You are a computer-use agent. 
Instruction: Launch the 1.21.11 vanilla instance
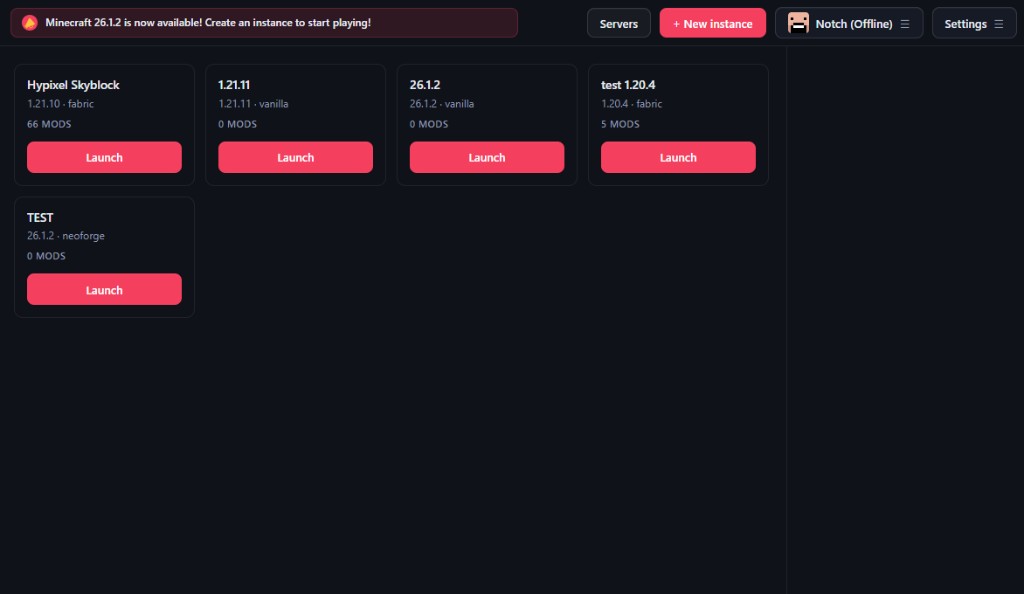click(x=295, y=157)
